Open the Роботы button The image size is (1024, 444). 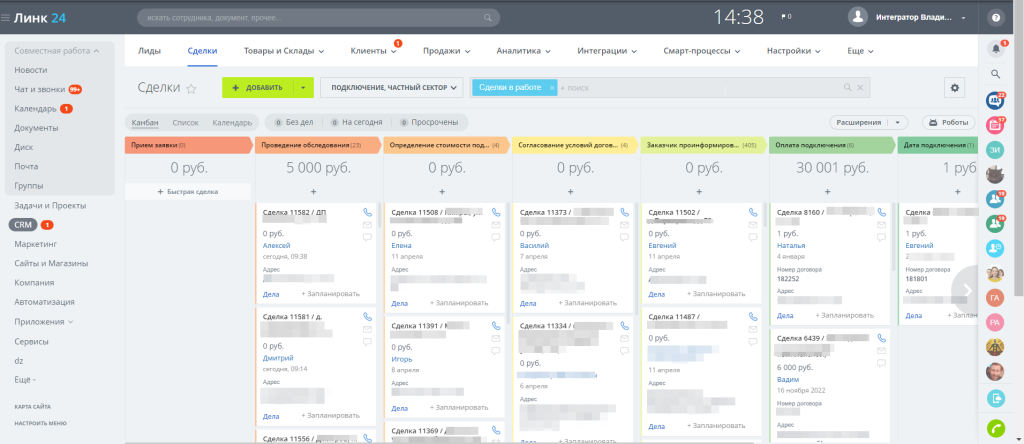pyautogui.click(x=948, y=122)
